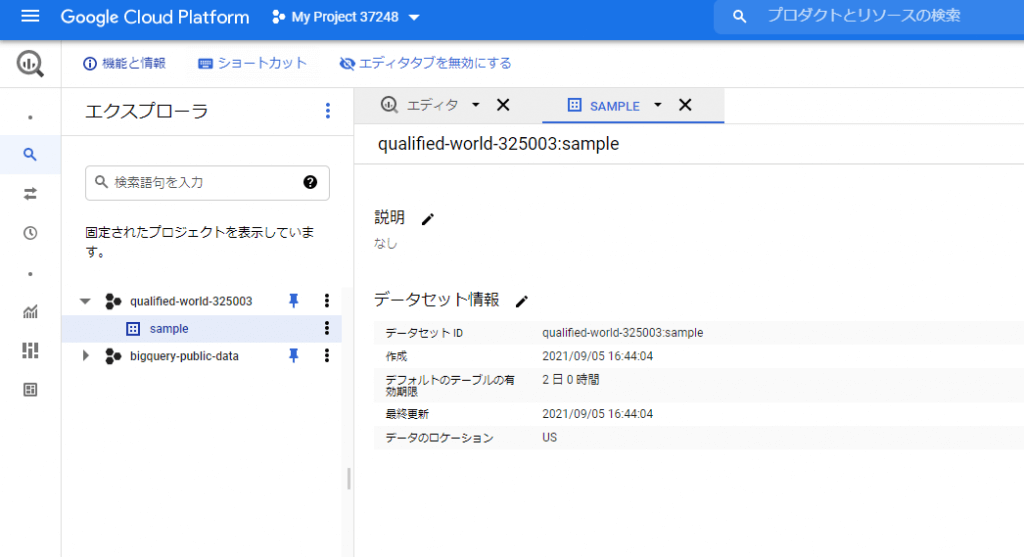Viewport: 1024px width, 557px height.
Task: Open the My Project 37248 project selector
Action: [x=345, y=17]
